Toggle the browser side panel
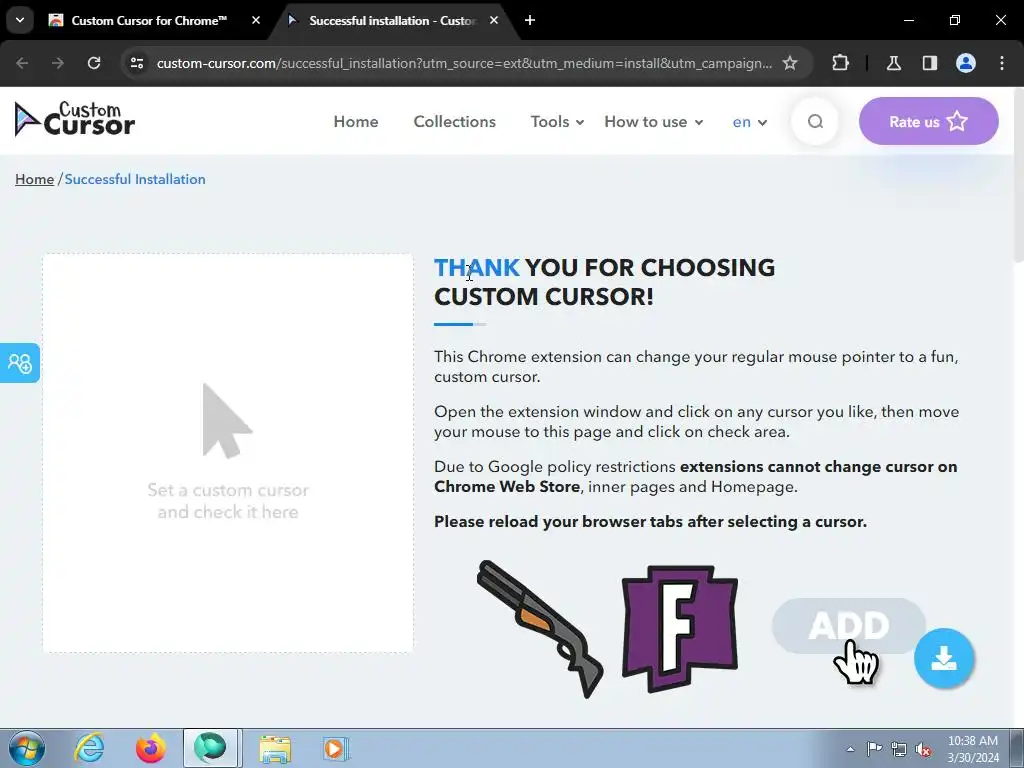 point(930,63)
